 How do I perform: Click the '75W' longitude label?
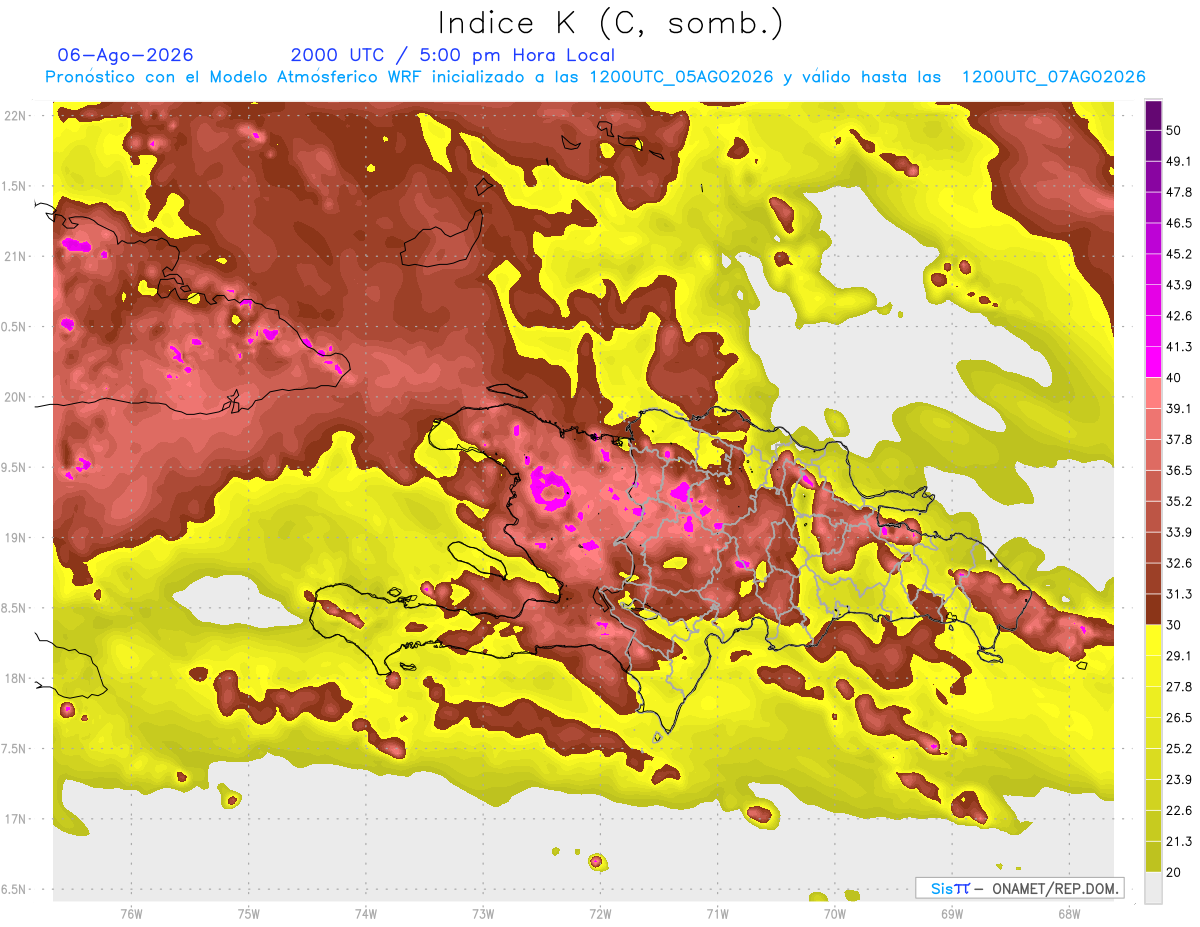click(x=249, y=913)
